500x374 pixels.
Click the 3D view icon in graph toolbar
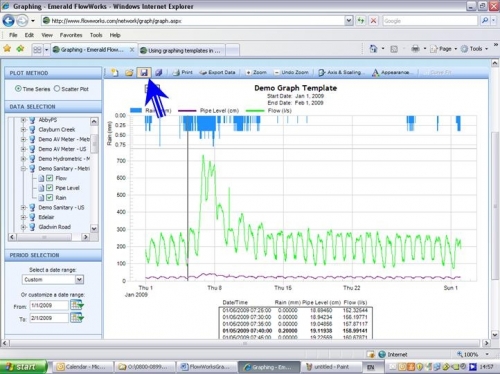158,72
